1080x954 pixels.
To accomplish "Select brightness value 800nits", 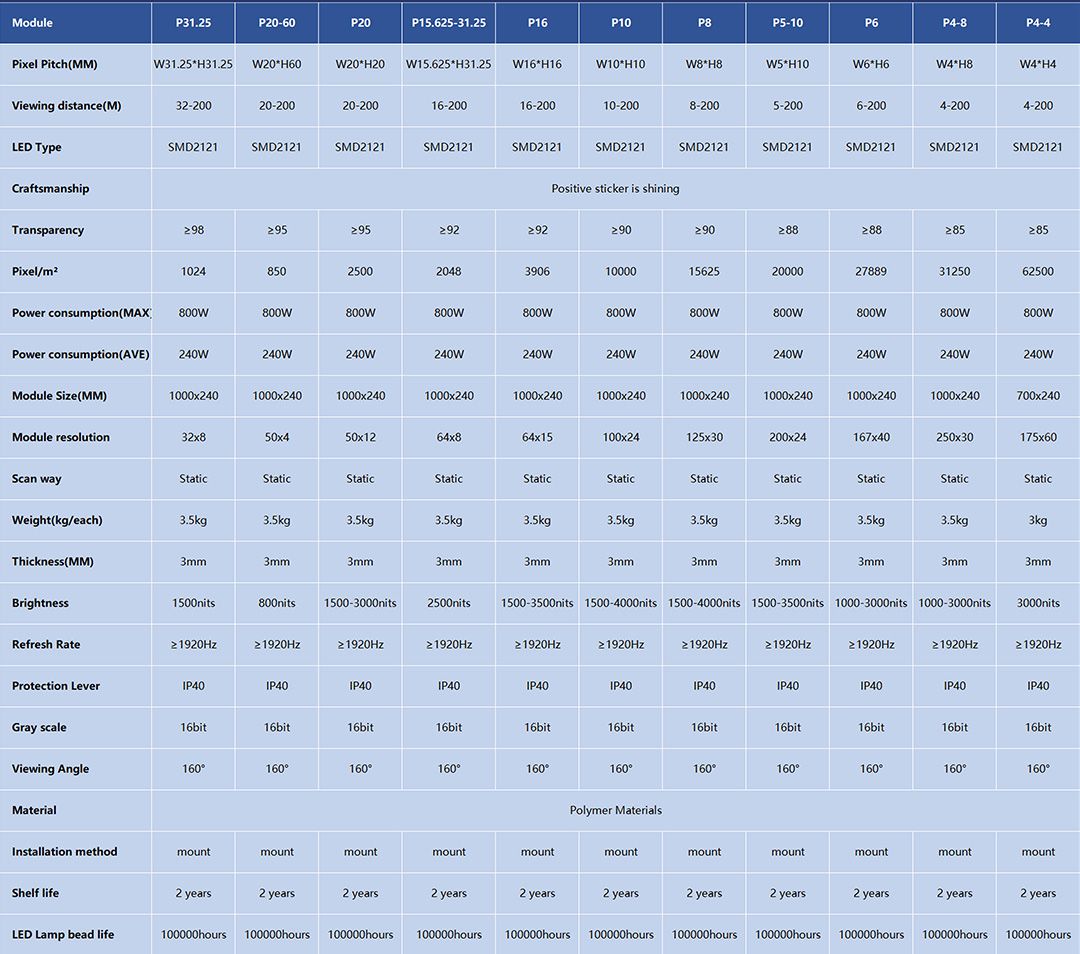I will (277, 603).
